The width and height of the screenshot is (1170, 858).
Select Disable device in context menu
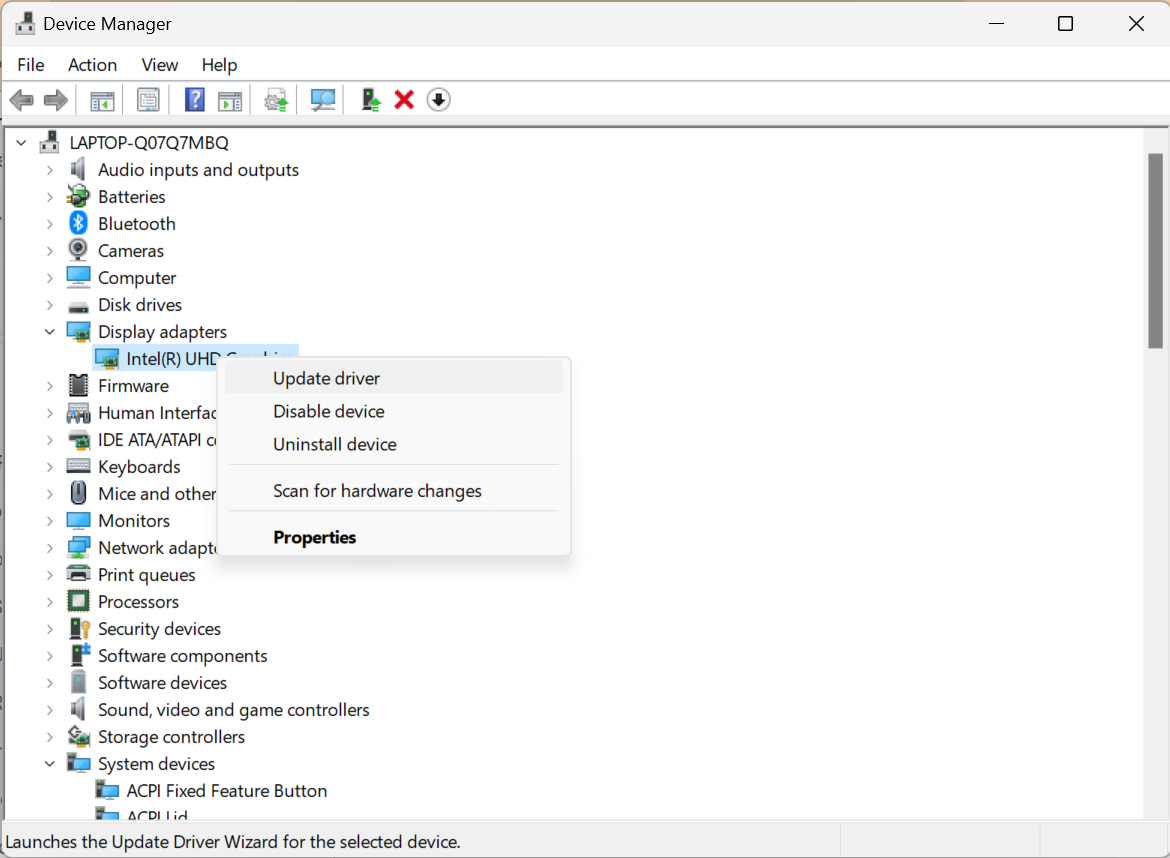tap(328, 411)
